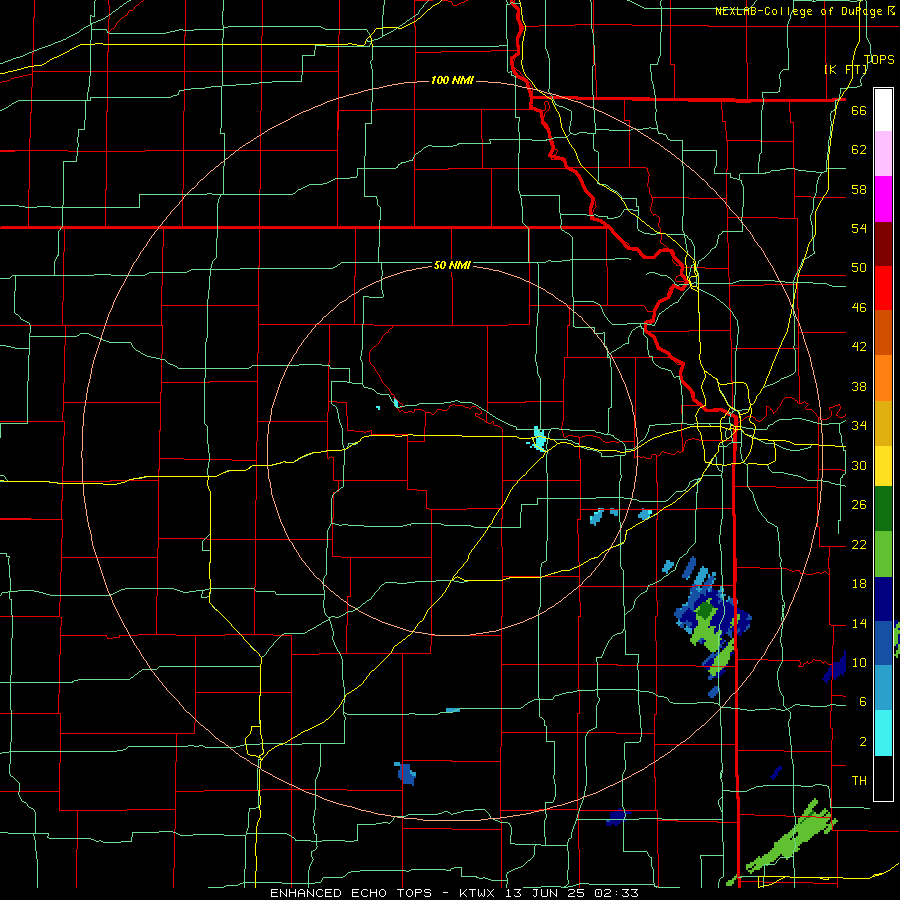Select the light green legend swatch

883,554
